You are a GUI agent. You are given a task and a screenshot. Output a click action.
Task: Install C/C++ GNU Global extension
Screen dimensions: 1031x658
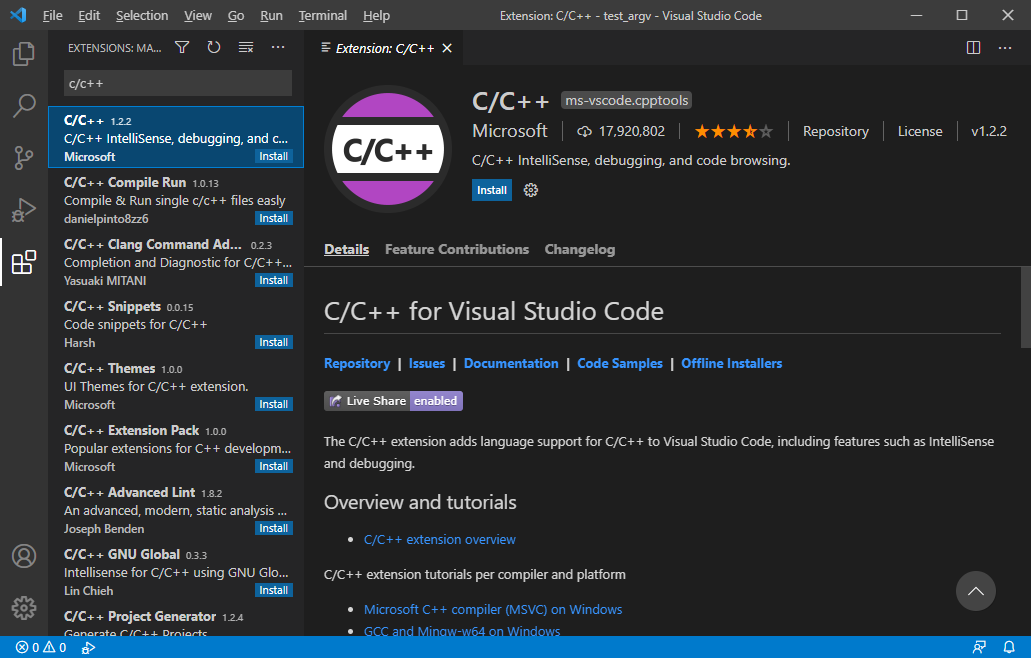[x=274, y=590]
